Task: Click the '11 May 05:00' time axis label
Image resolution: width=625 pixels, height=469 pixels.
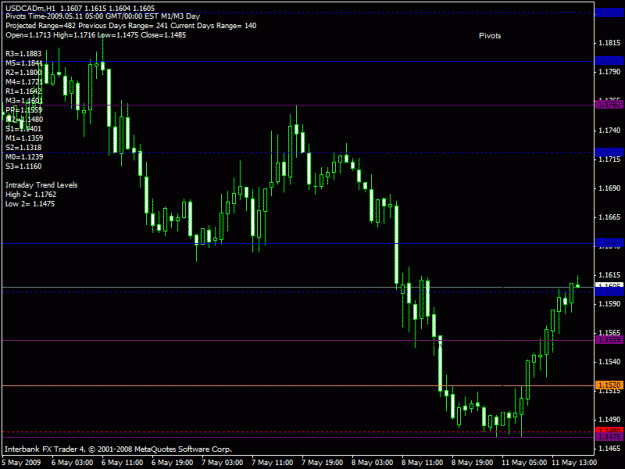Action: point(524,463)
